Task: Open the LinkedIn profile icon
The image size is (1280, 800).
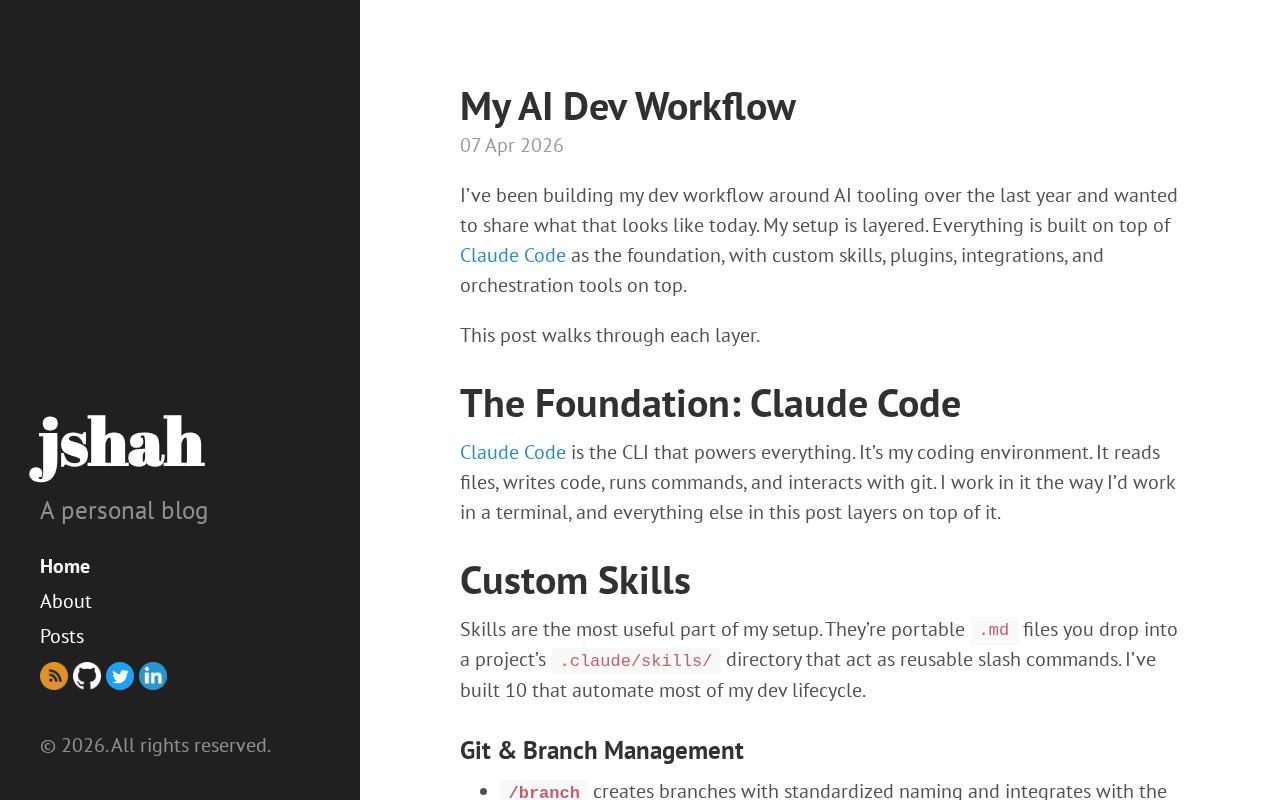Action: pos(153,676)
